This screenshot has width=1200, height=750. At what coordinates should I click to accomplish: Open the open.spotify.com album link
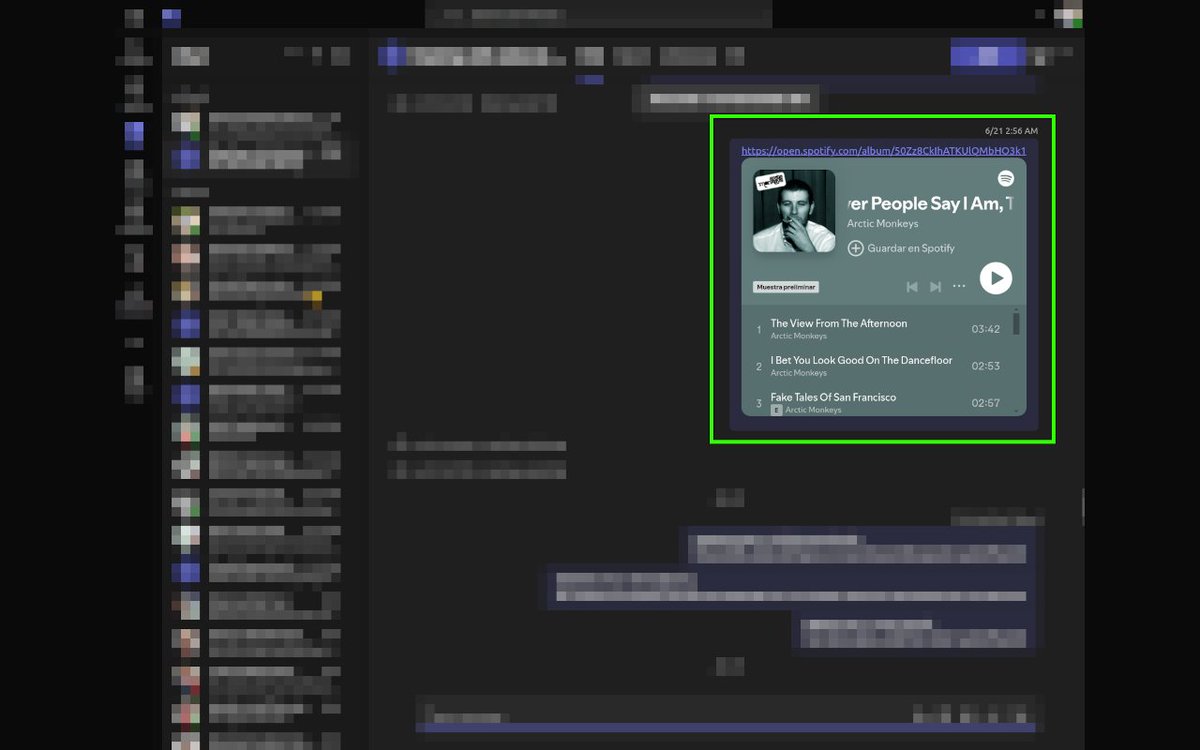point(883,151)
